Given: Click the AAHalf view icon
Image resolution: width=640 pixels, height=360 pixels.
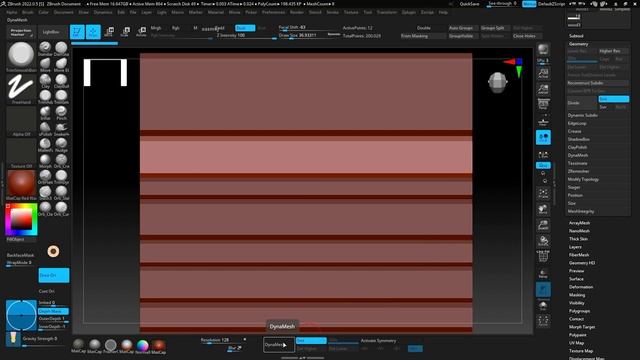Looking at the screenshot, I should [543, 89].
